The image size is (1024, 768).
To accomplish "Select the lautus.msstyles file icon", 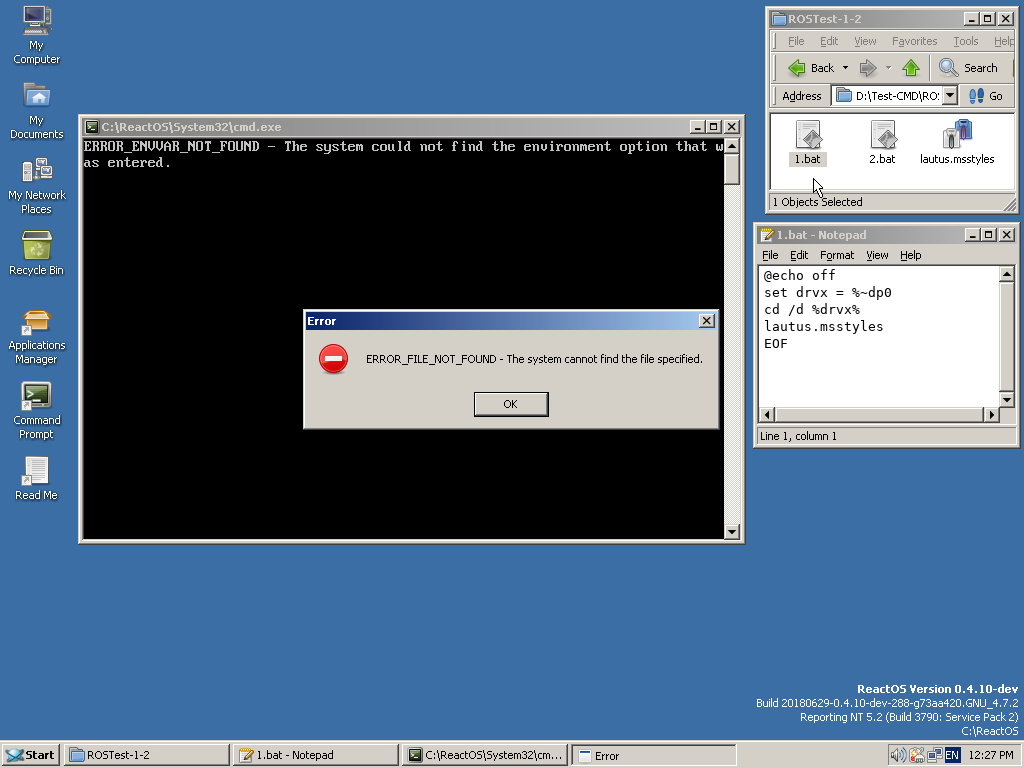I will tap(957, 136).
